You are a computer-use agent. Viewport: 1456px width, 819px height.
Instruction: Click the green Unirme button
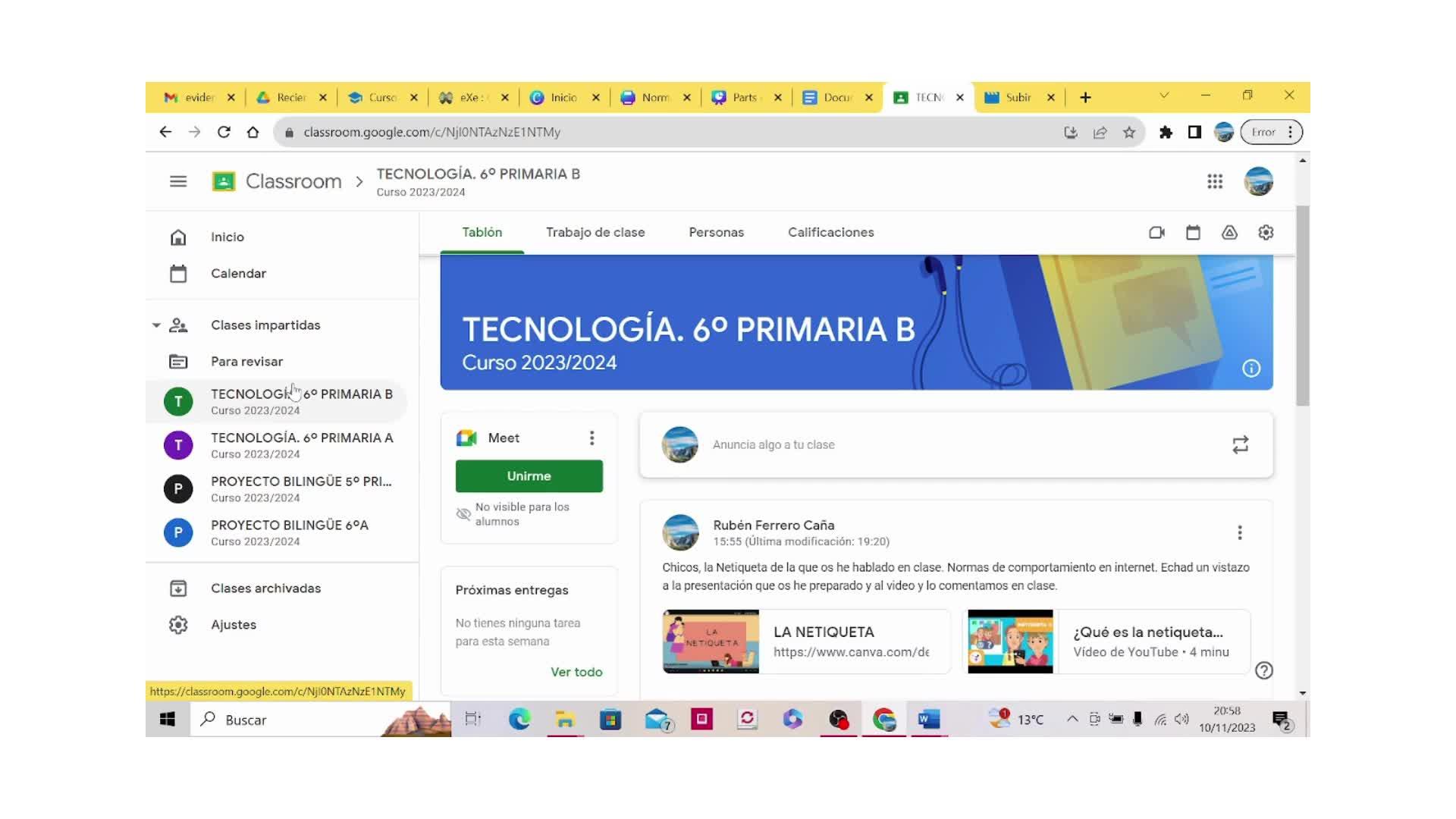(x=529, y=476)
